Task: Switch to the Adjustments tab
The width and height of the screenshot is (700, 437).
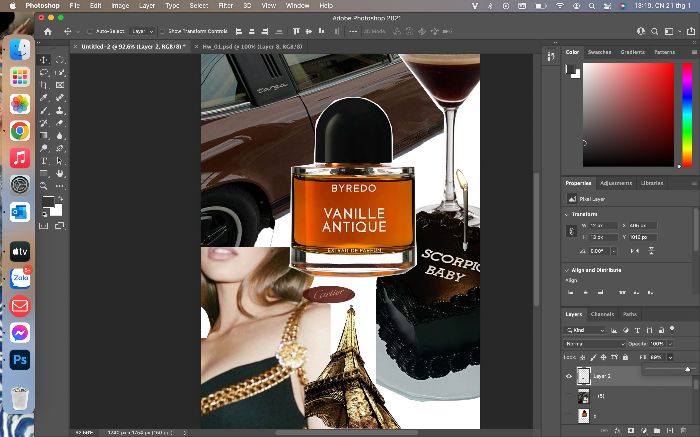Action: tap(616, 183)
